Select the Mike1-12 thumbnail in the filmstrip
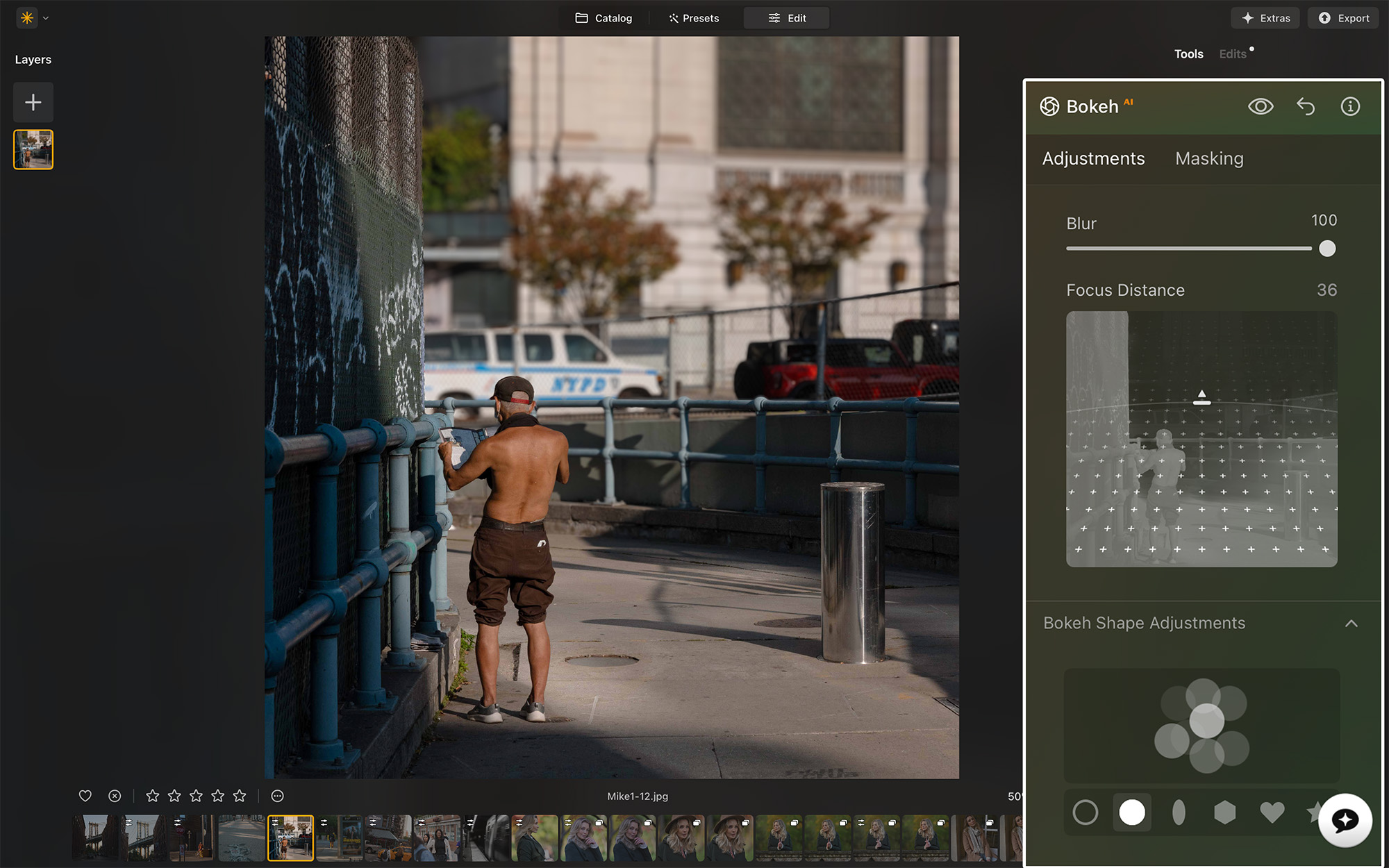 (x=290, y=838)
